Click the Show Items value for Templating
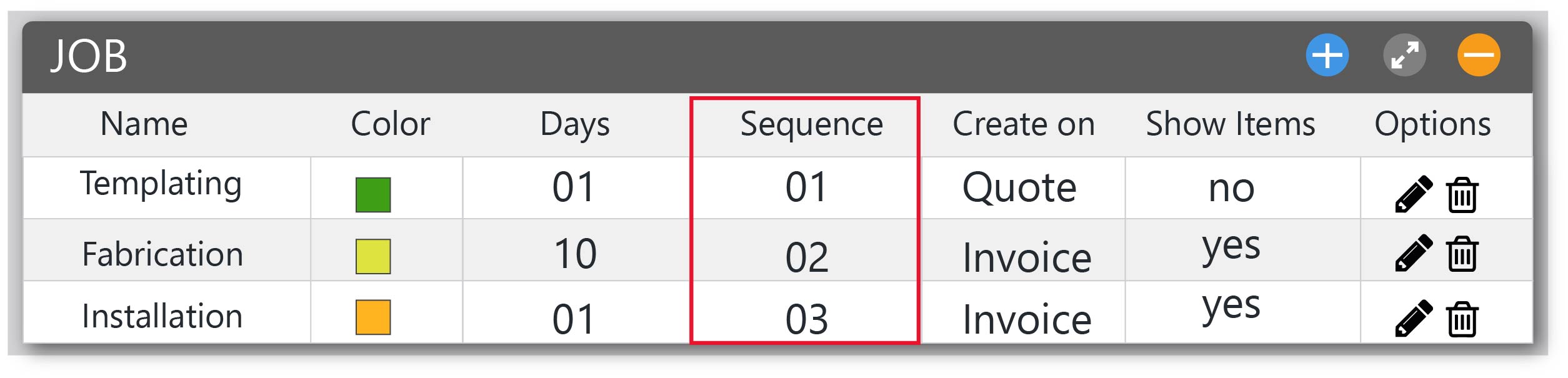 tap(1231, 187)
